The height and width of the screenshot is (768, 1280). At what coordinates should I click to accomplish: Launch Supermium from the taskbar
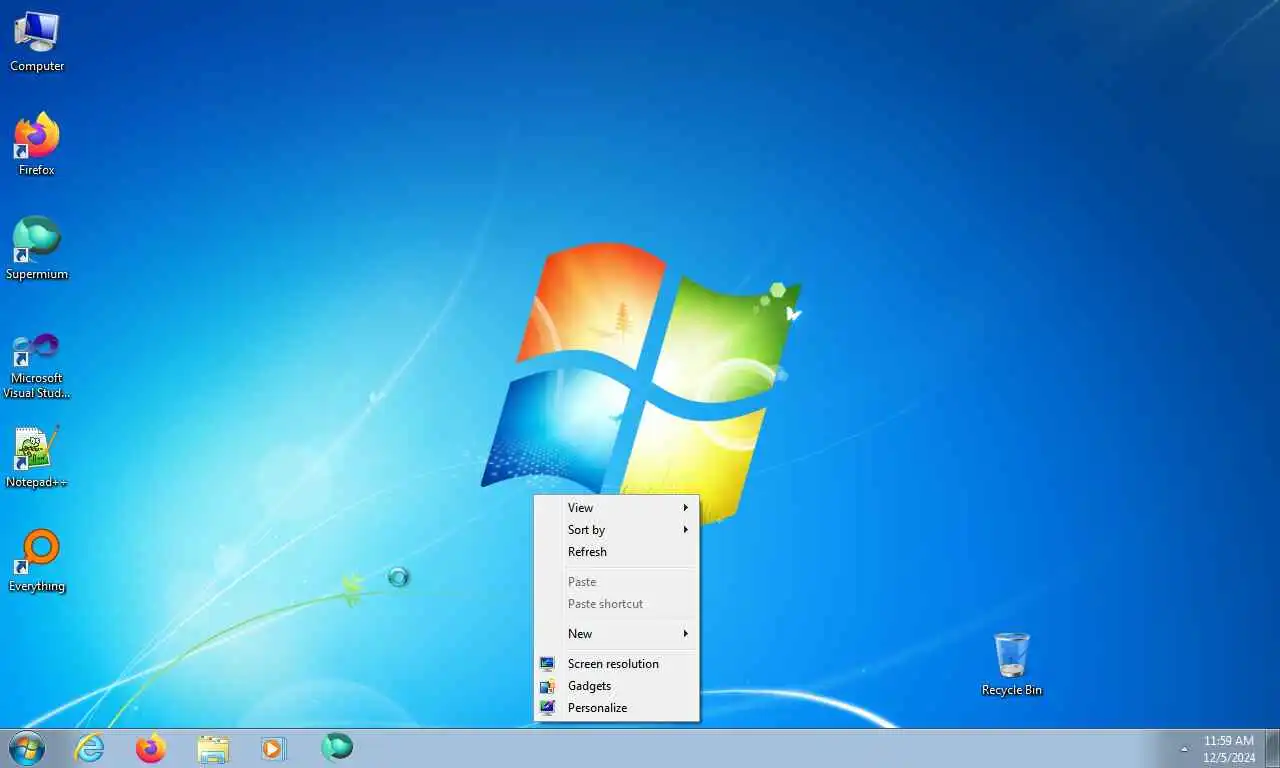[x=337, y=748]
